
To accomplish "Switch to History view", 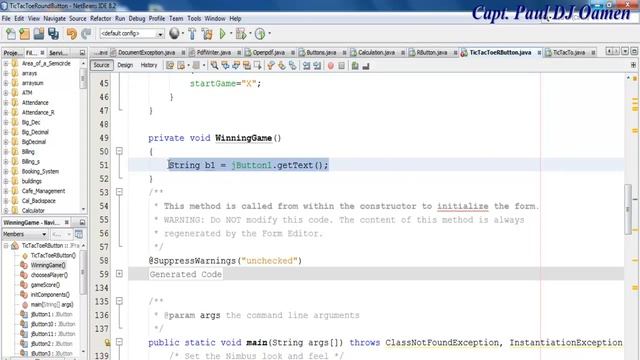I will tap(149, 65).
